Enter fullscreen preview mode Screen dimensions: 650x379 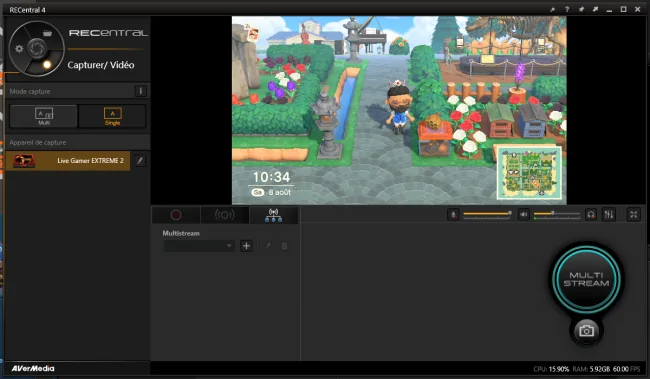(633, 214)
